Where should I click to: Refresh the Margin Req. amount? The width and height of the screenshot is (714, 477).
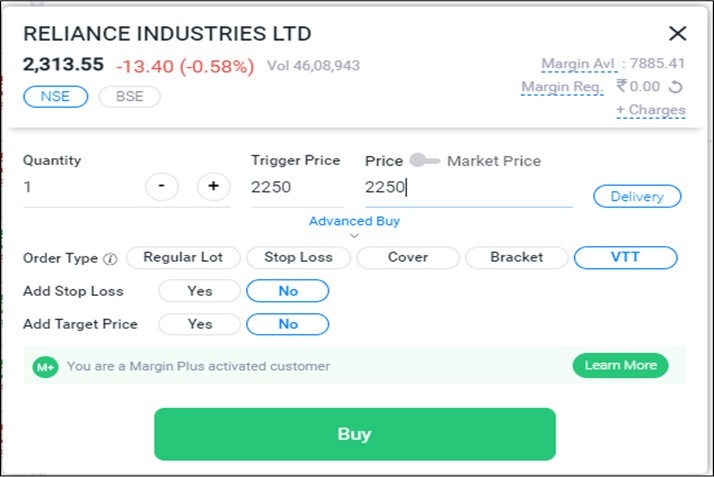pyautogui.click(x=677, y=87)
